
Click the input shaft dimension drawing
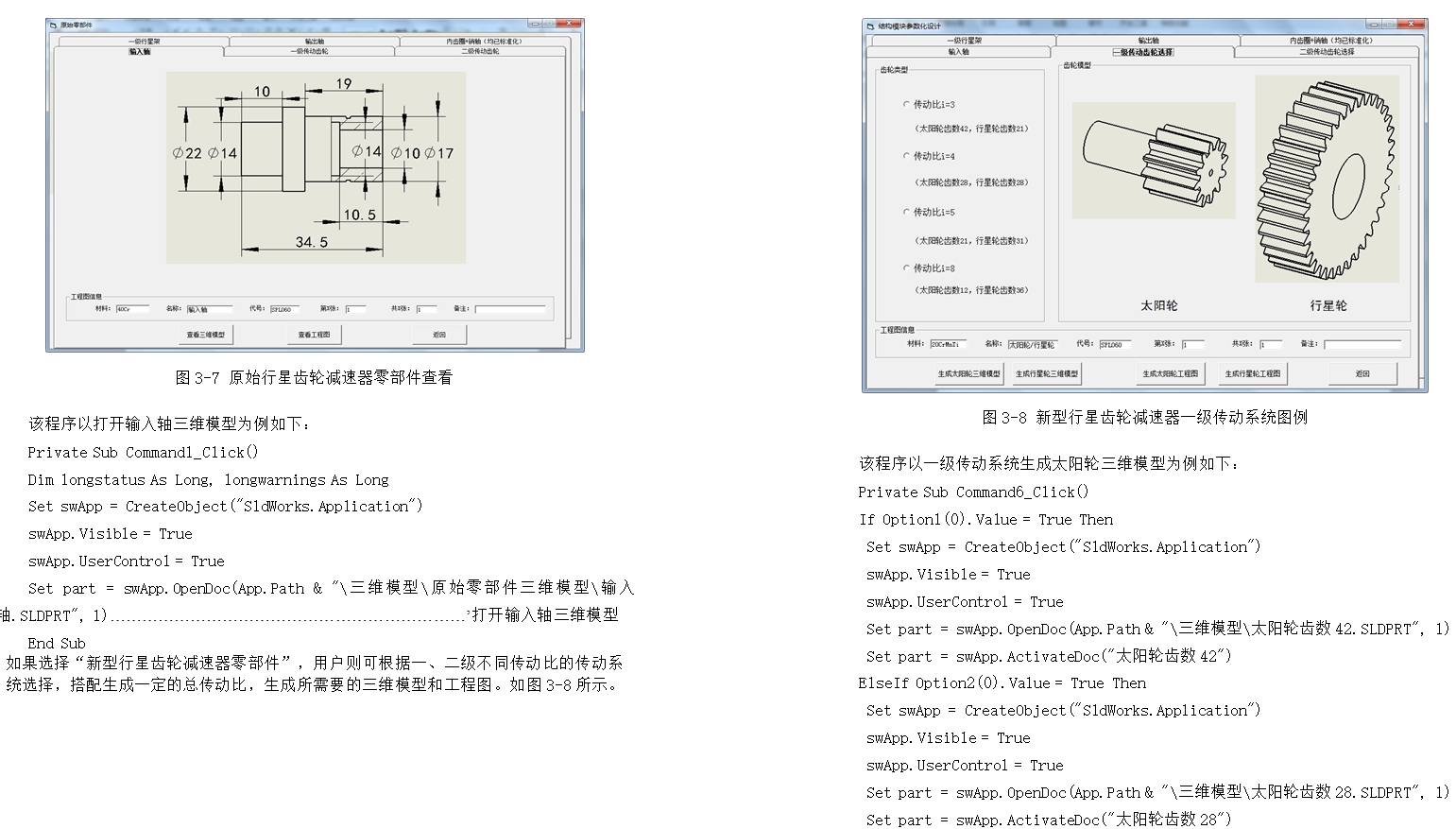click(x=316, y=167)
